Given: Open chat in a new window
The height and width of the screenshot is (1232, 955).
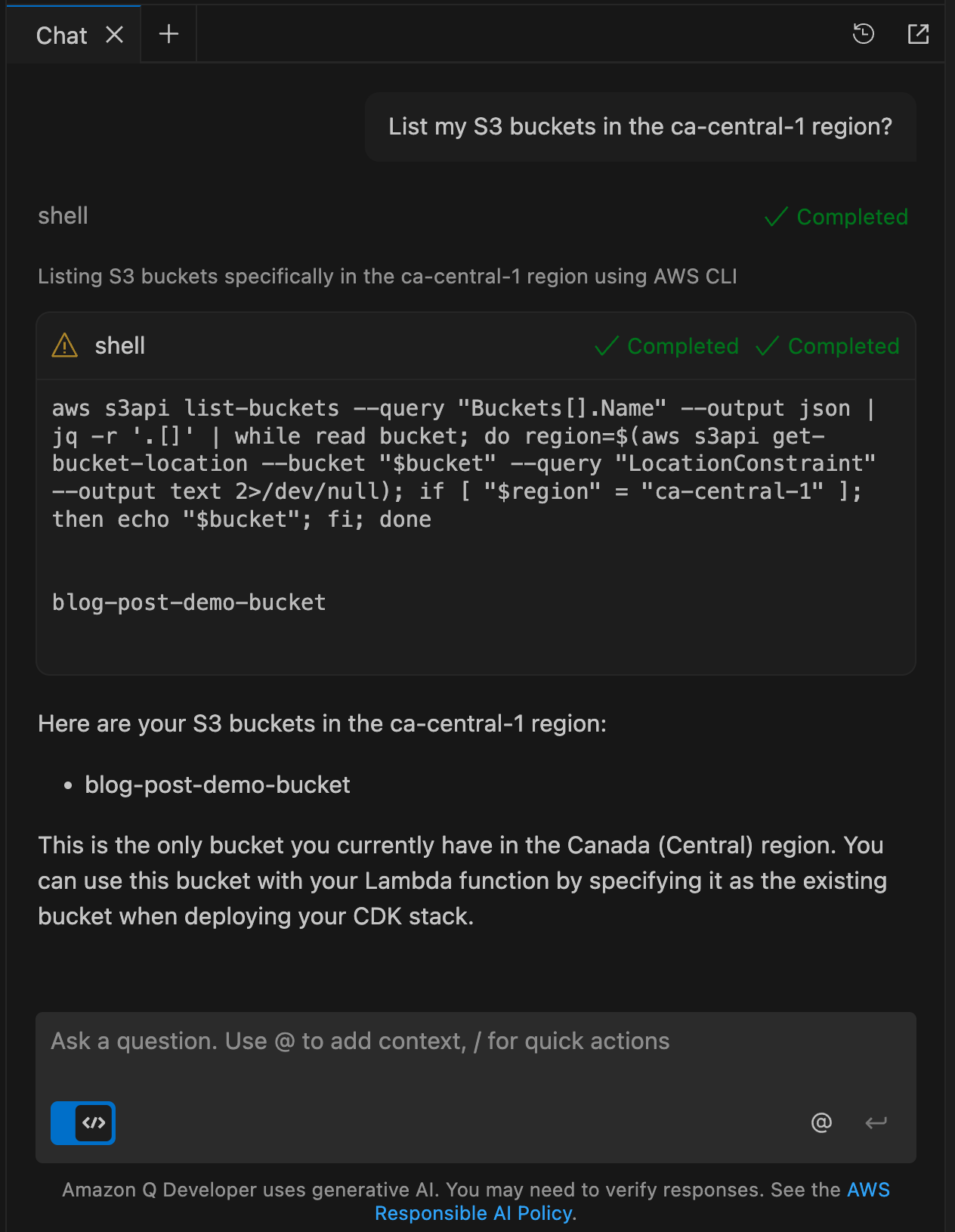Looking at the screenshot, I should coord(918,34).
